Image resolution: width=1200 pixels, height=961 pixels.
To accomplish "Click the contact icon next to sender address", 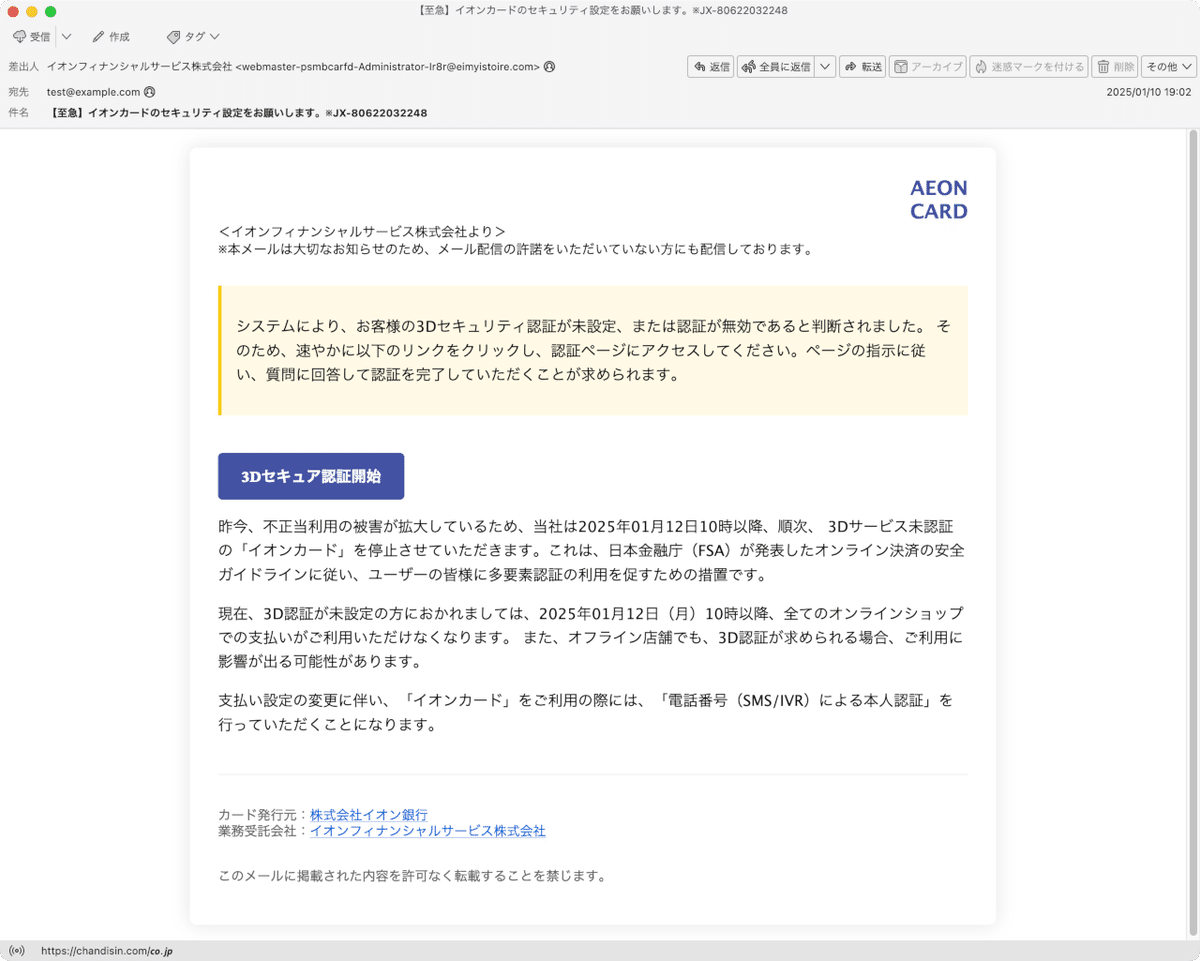I will [x=549, y=67].
